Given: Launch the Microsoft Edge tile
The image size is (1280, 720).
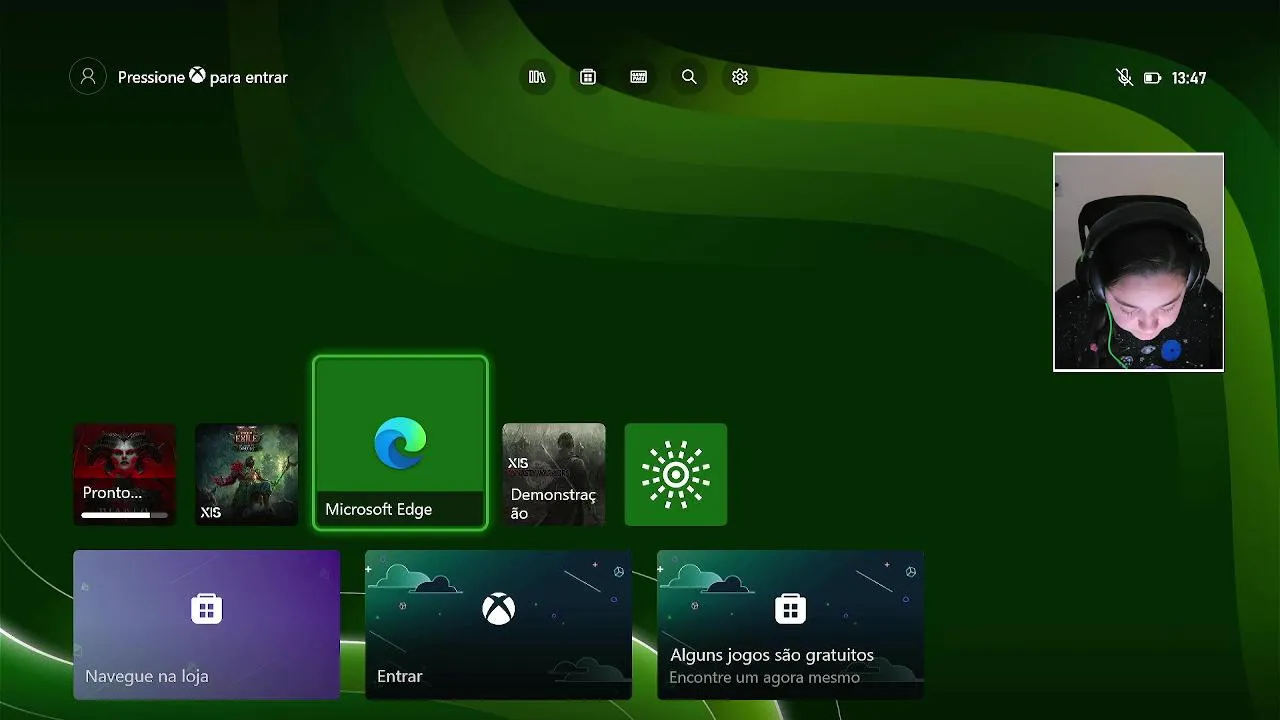Looking at the screenshot, I should [x=400, y=442].
